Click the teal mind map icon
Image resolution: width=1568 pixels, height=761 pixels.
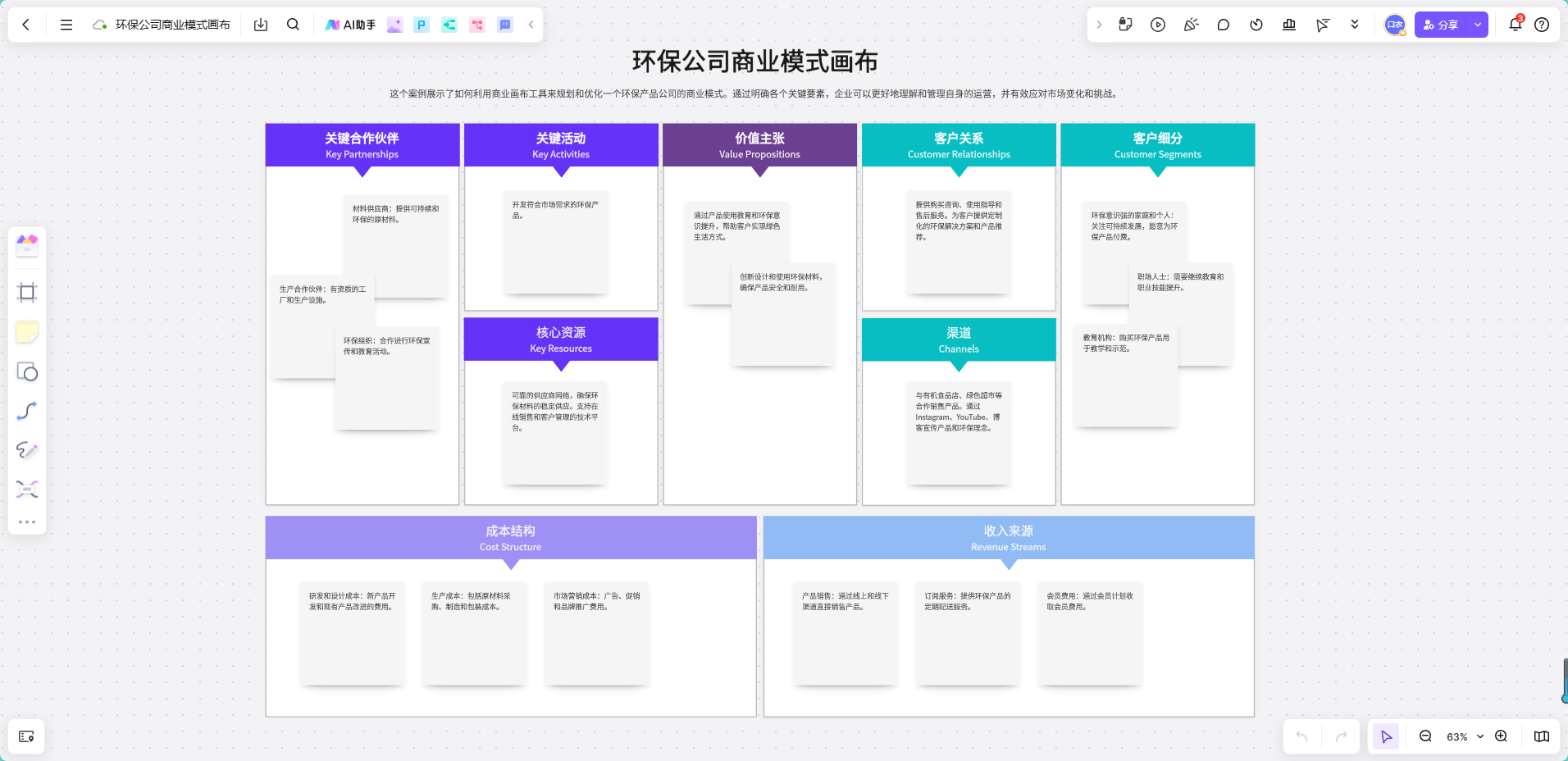tap(449, 25)
